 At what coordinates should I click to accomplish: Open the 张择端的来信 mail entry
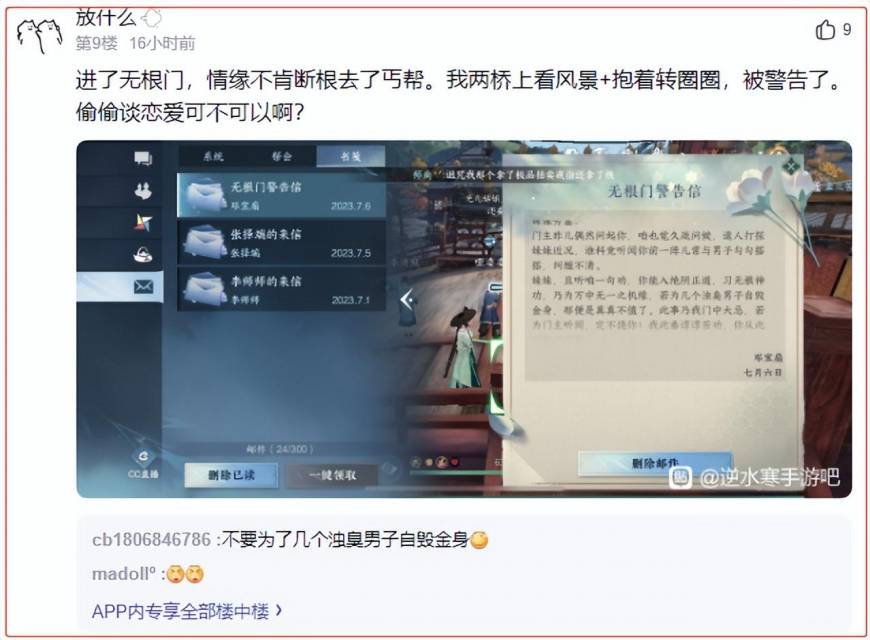click(281, 243)
